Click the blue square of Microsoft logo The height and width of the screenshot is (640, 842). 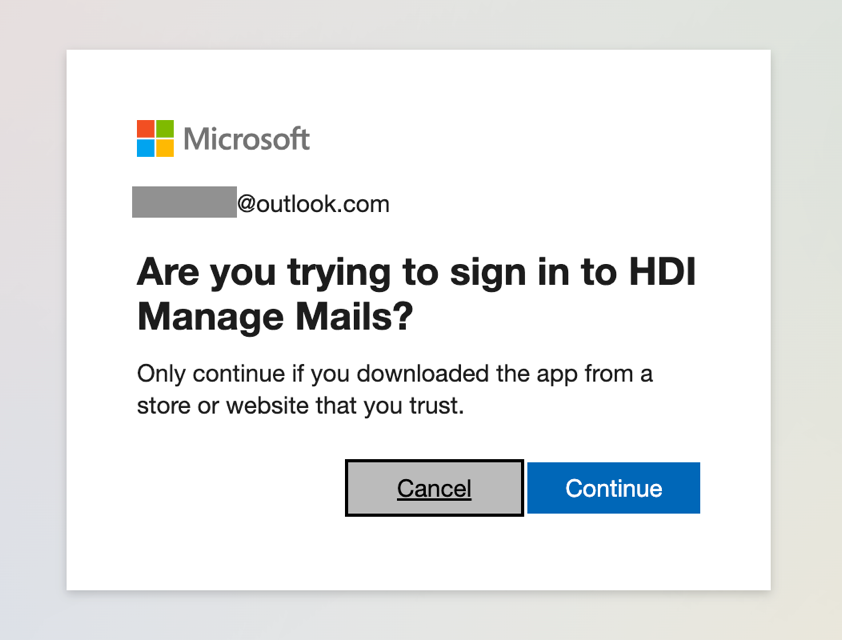tap(146, 148)
